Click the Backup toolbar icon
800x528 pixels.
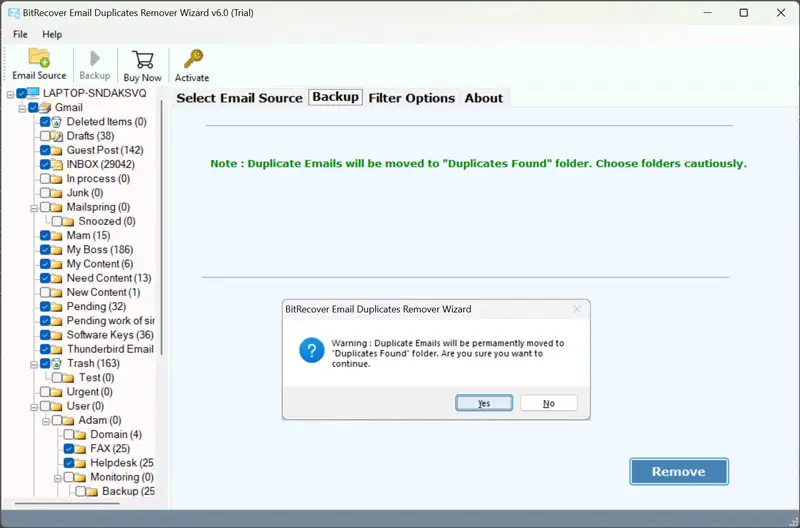click(x=95, y=60)
